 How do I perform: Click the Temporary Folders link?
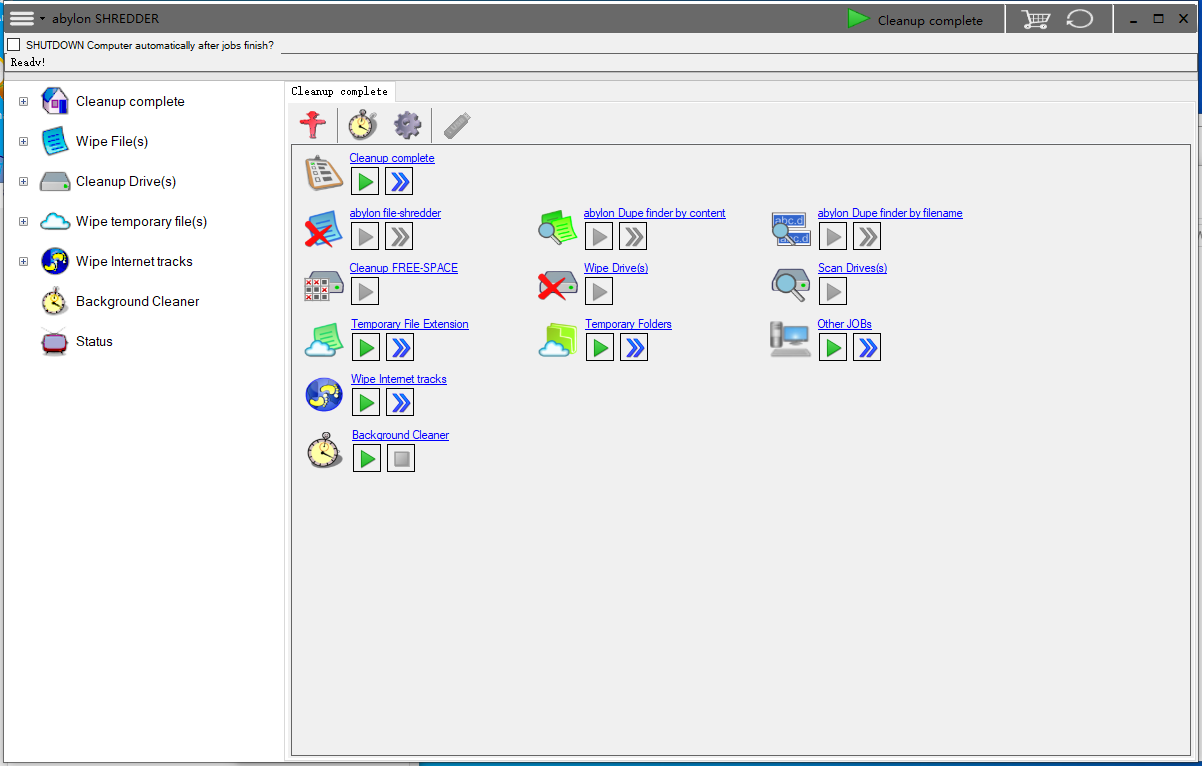tap(628, 324)
